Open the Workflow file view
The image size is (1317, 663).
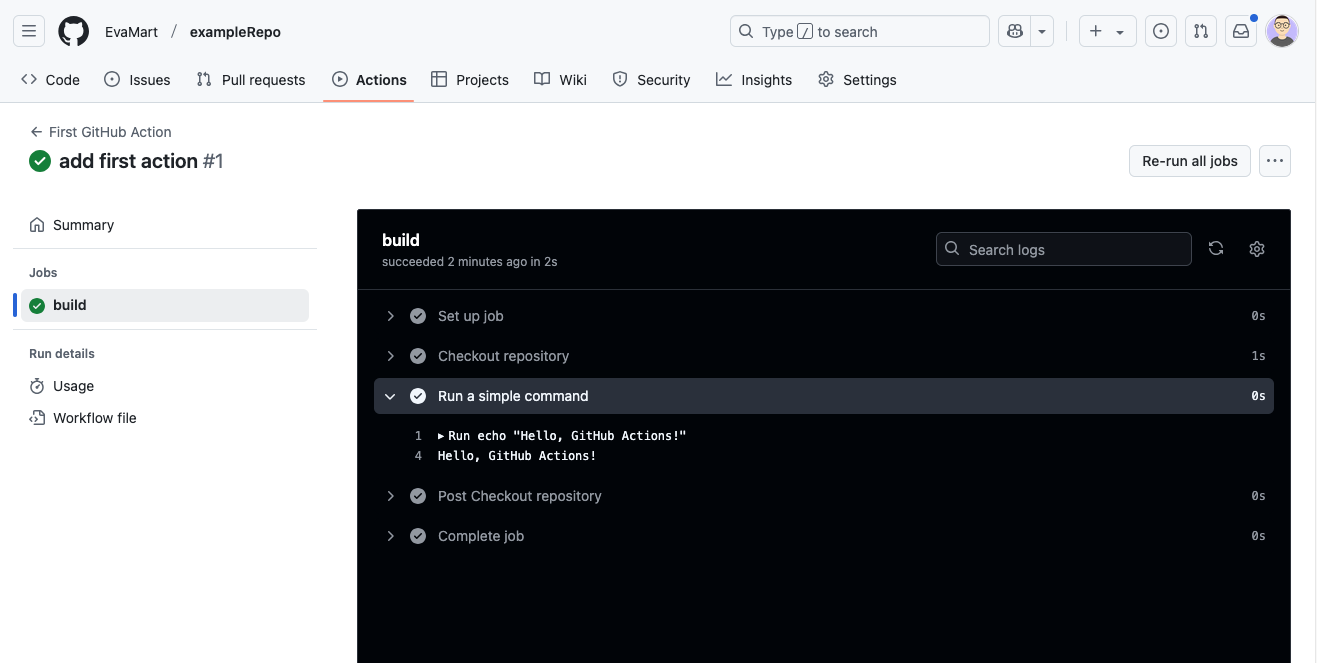click(94, 417)
